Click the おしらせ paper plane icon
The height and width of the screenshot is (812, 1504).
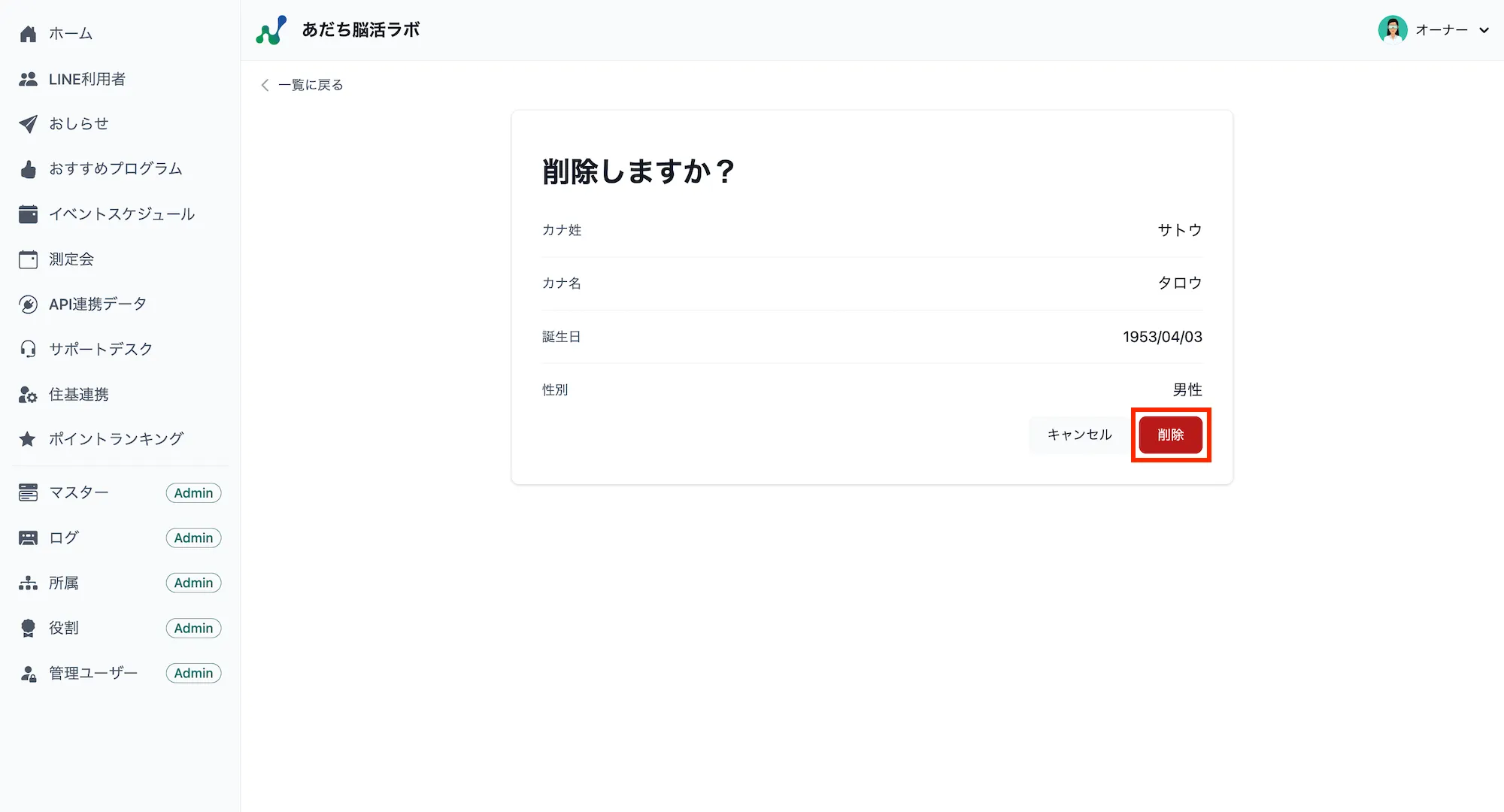coord(28,123)
